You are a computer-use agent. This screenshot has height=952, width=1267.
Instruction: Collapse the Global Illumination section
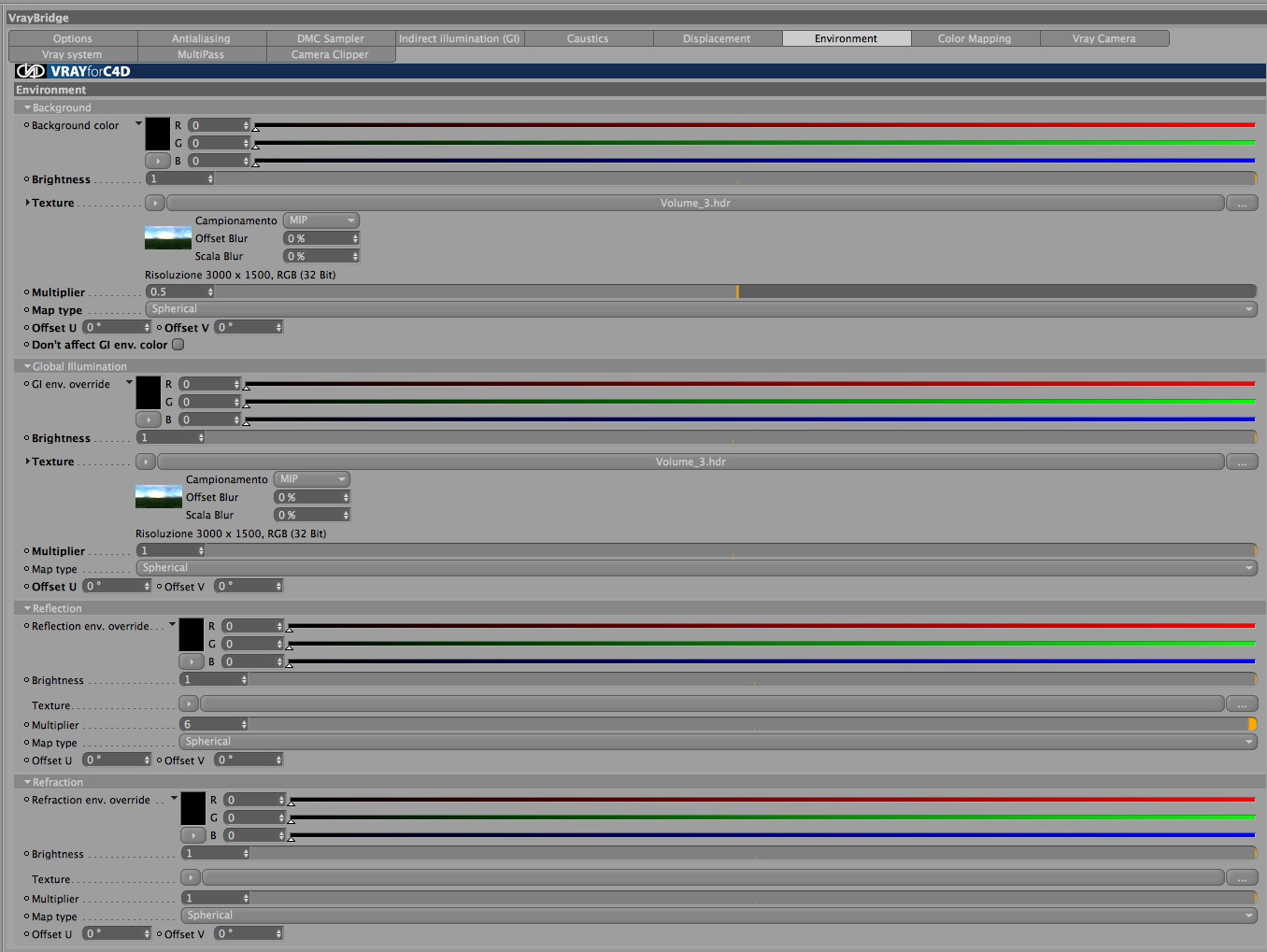pos(27,366)
